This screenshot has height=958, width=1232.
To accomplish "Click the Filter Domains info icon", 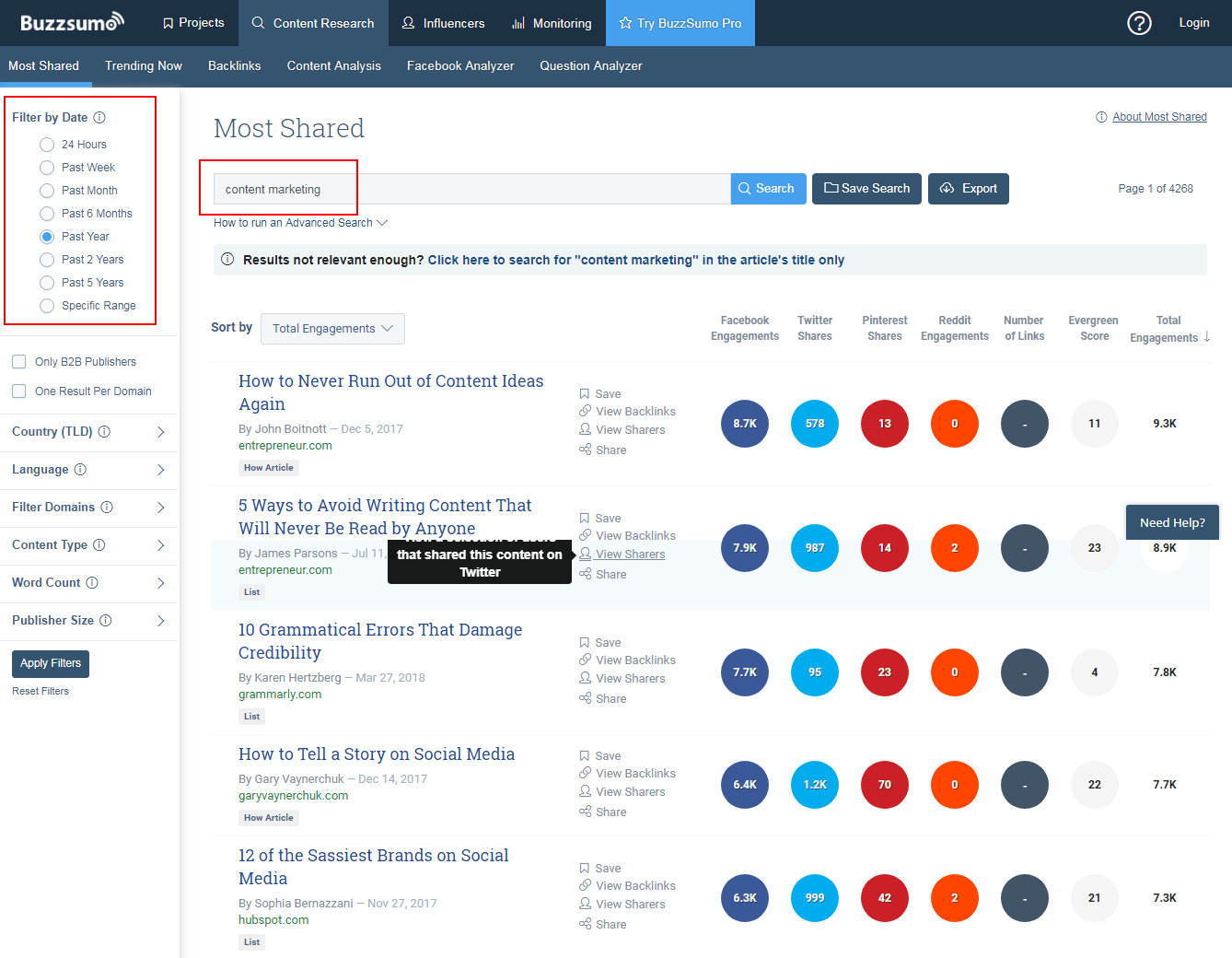I will click(107, 507).
